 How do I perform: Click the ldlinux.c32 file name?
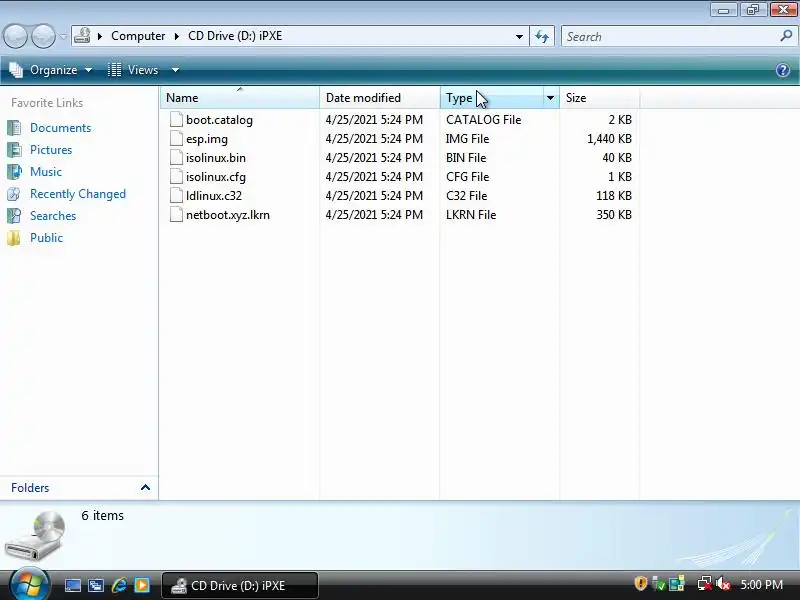coord(214,196)
